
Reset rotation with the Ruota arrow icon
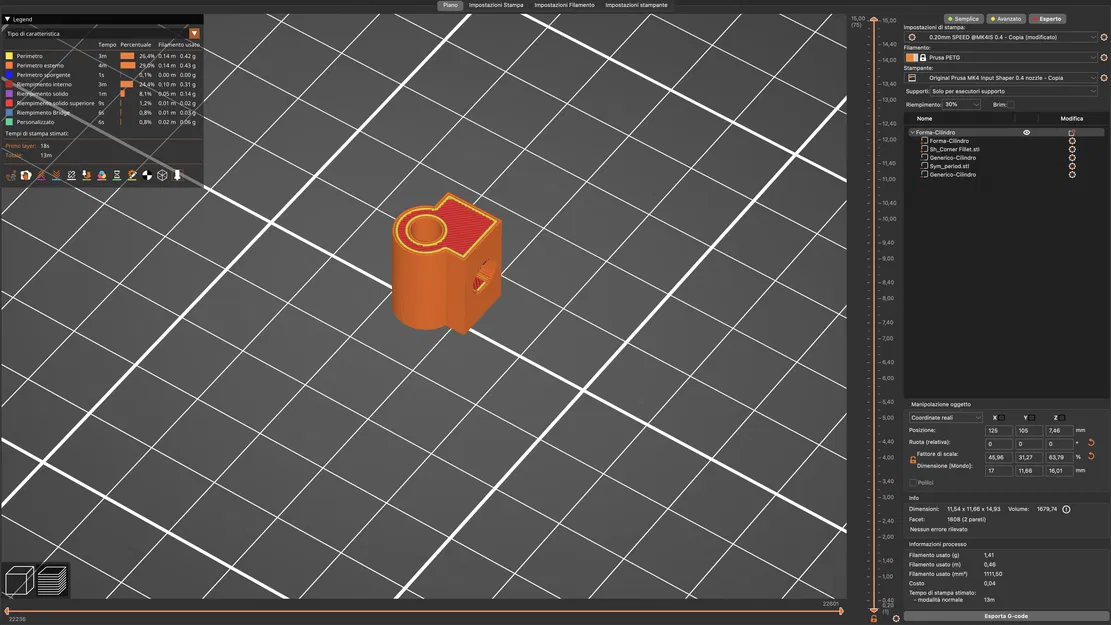tap(1091, 443)
